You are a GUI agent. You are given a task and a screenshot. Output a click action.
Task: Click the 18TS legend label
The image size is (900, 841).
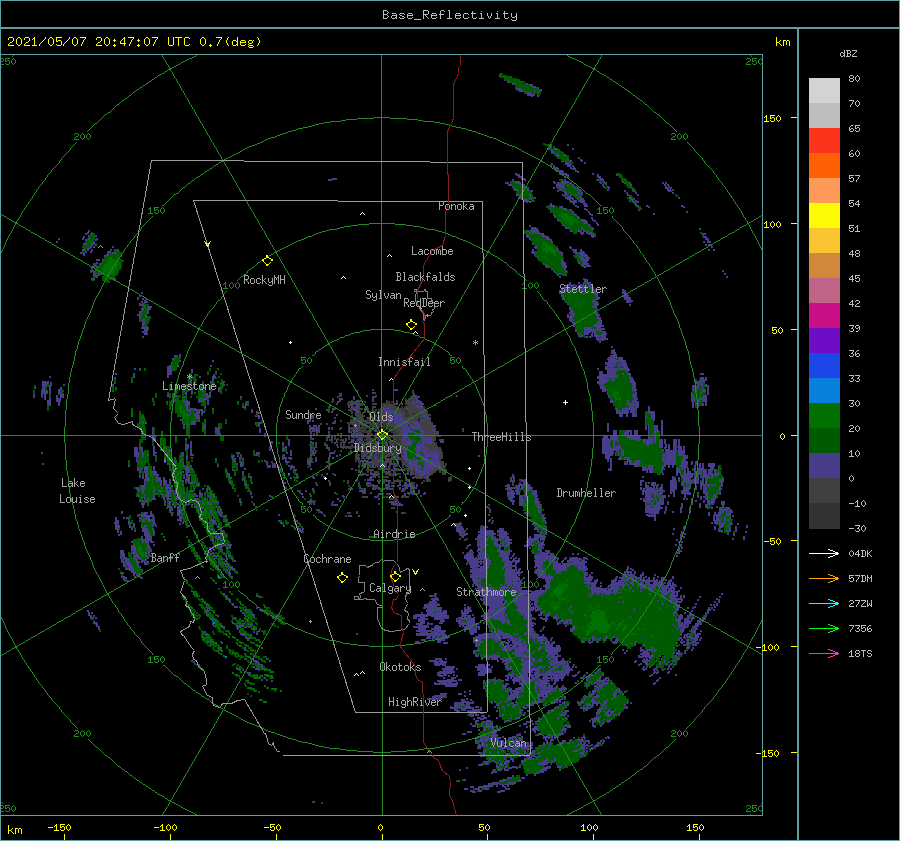pyautogui.click(x=860, y=653)
